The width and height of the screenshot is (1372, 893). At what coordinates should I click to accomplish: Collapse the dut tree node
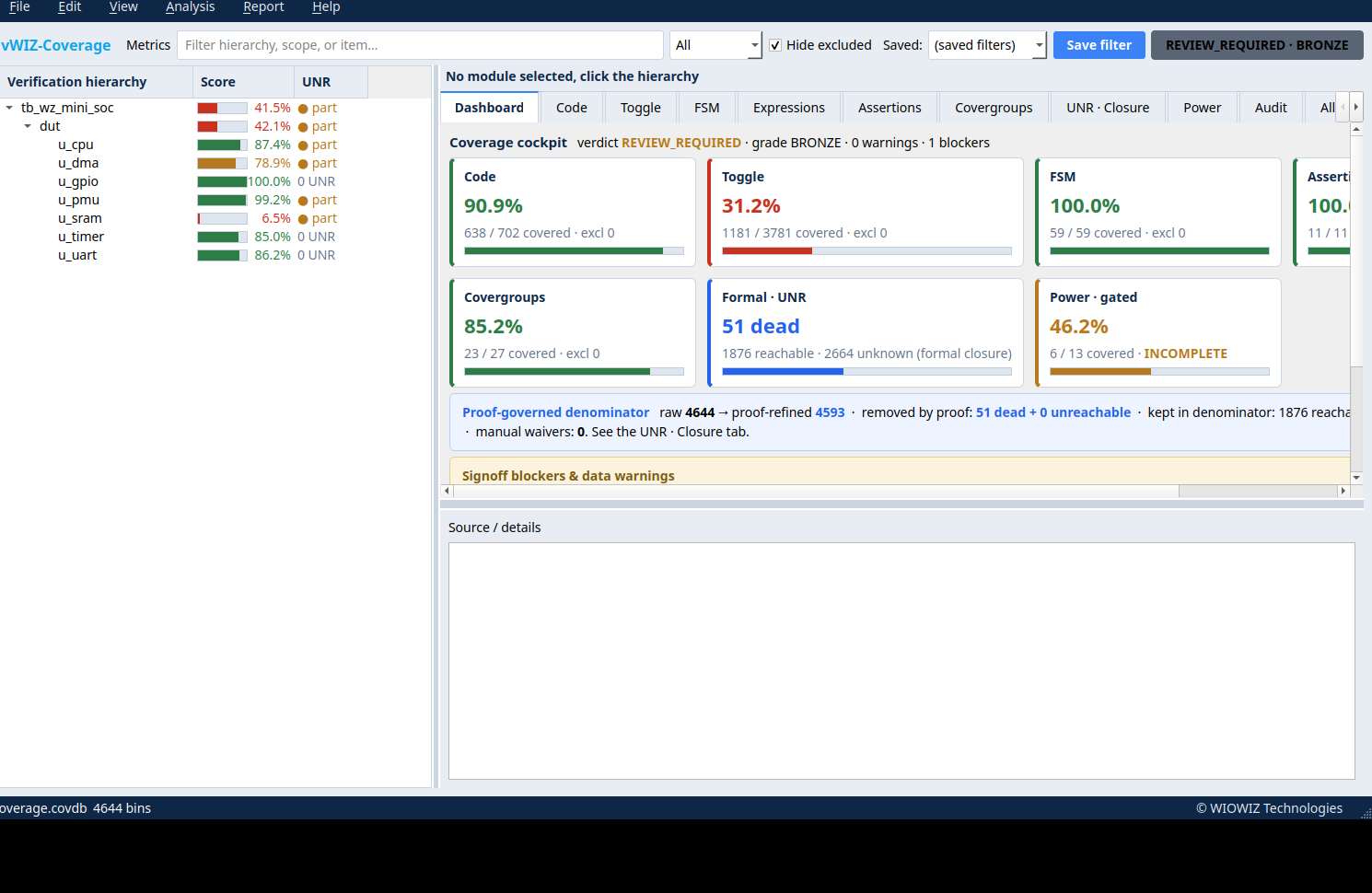[x=28, y=126]
